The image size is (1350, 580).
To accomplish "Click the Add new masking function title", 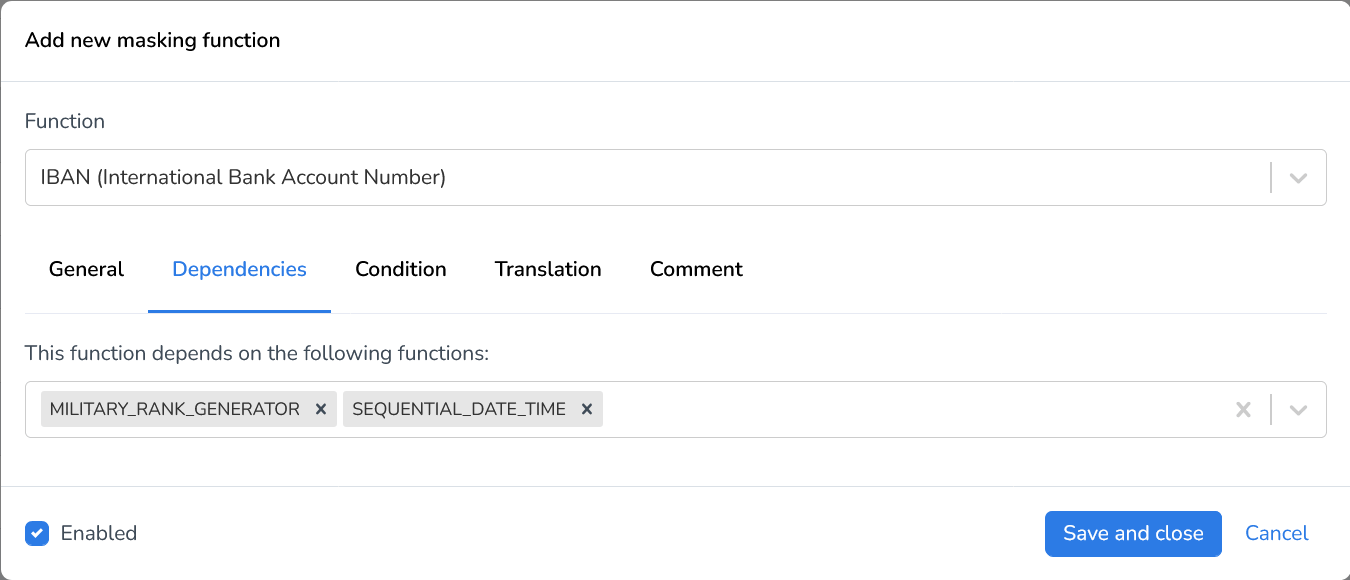I will coord(152,40).
